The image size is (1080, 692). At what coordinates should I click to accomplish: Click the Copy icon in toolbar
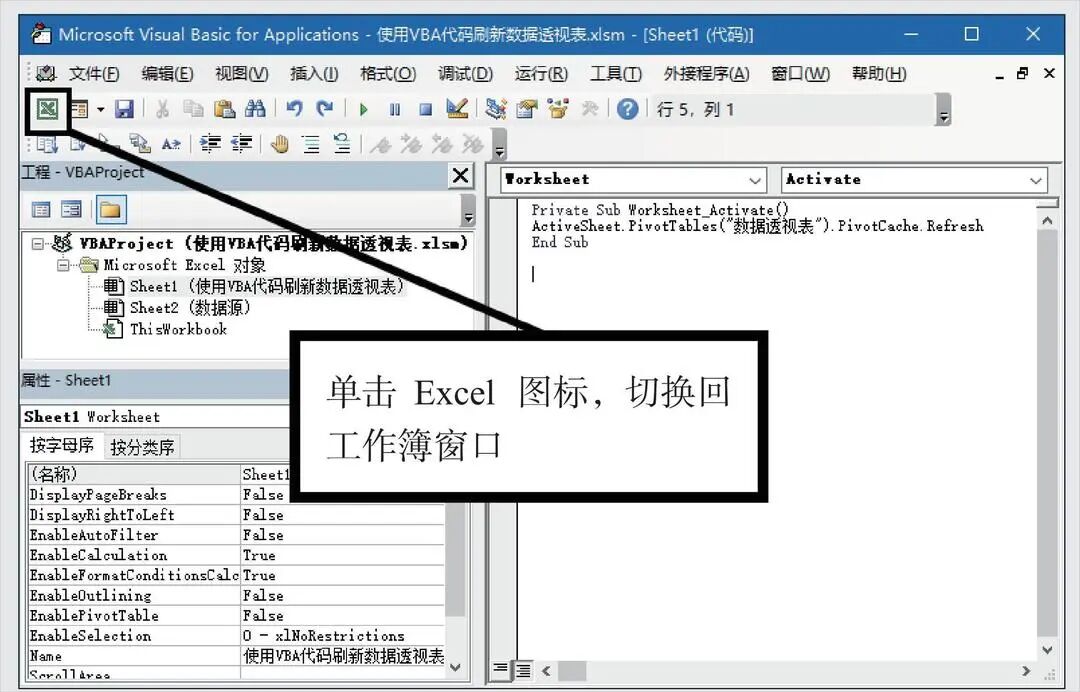pos(193,109)
